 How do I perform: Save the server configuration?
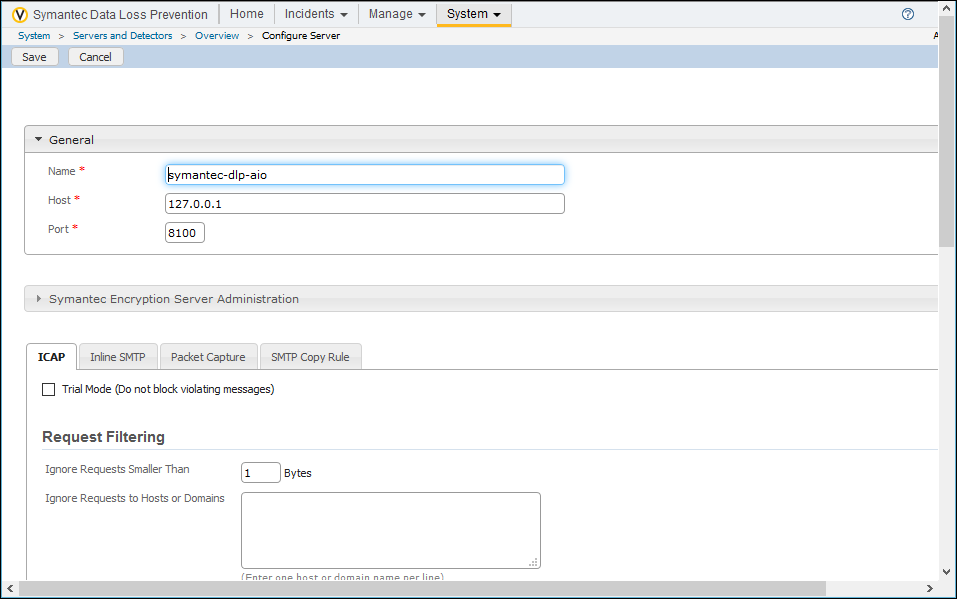(34, 57)
